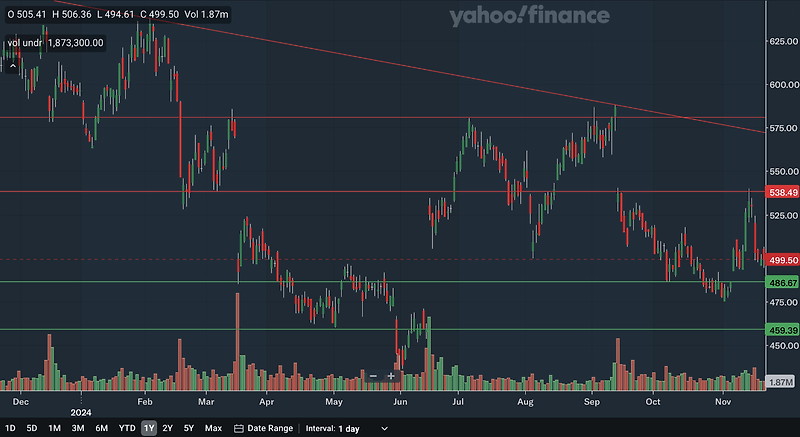Image resolution: width=800 pixels, height=437 pixels.
Task: Open the Date Range calendar picker
Action: pyautogui.click(x=263, y=428)
